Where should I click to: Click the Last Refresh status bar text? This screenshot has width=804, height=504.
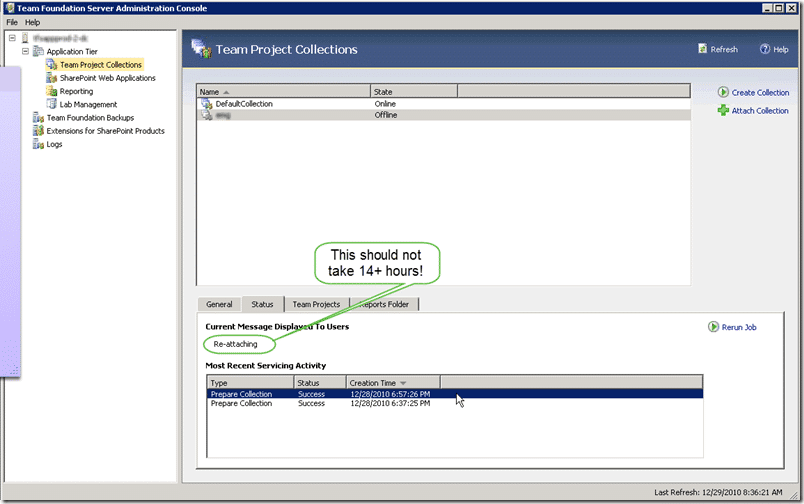[x=718, y=492]
